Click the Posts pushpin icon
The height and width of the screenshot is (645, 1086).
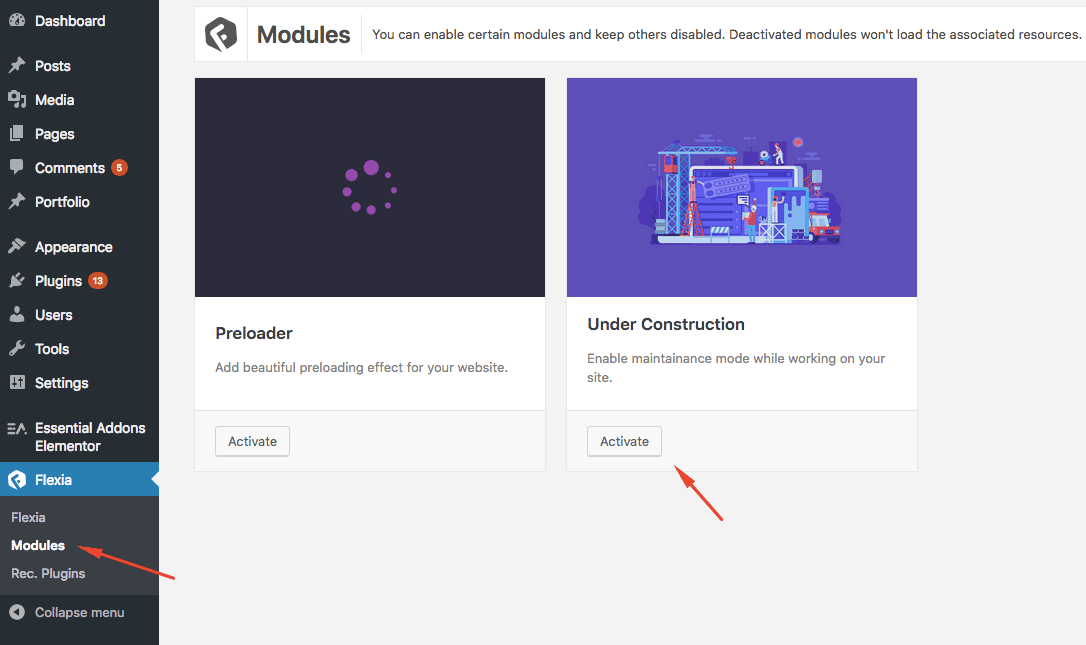pos(17,65)
